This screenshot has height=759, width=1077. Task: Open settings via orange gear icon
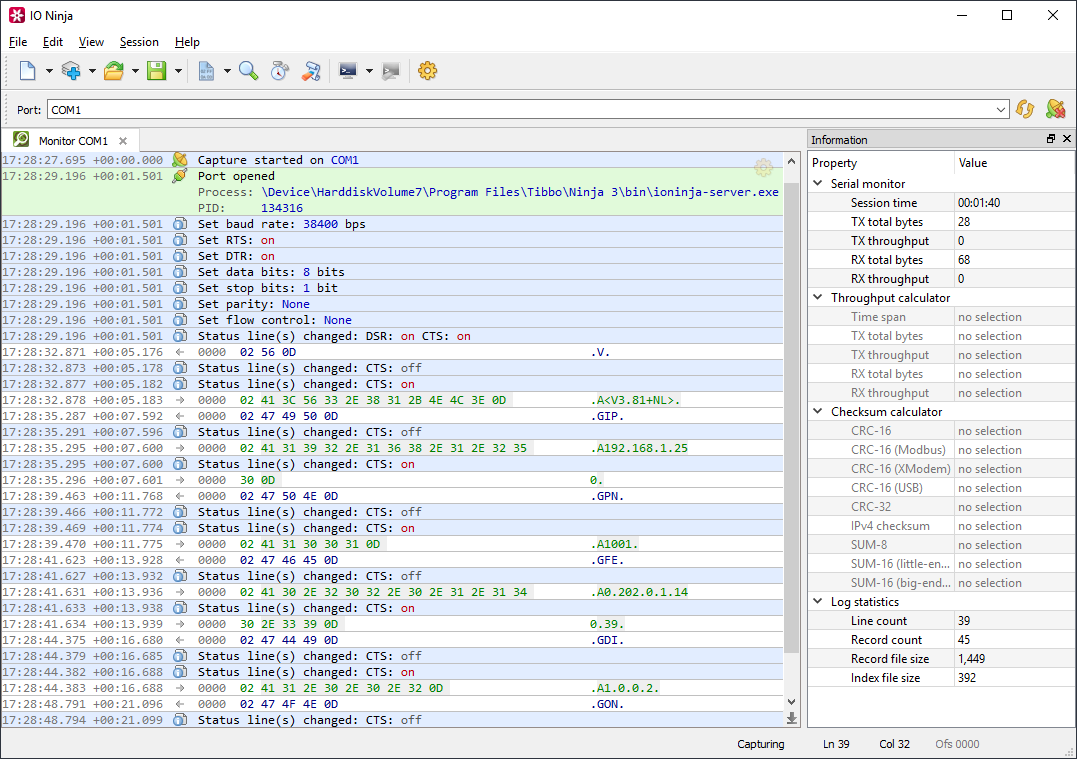coord(427,71)
